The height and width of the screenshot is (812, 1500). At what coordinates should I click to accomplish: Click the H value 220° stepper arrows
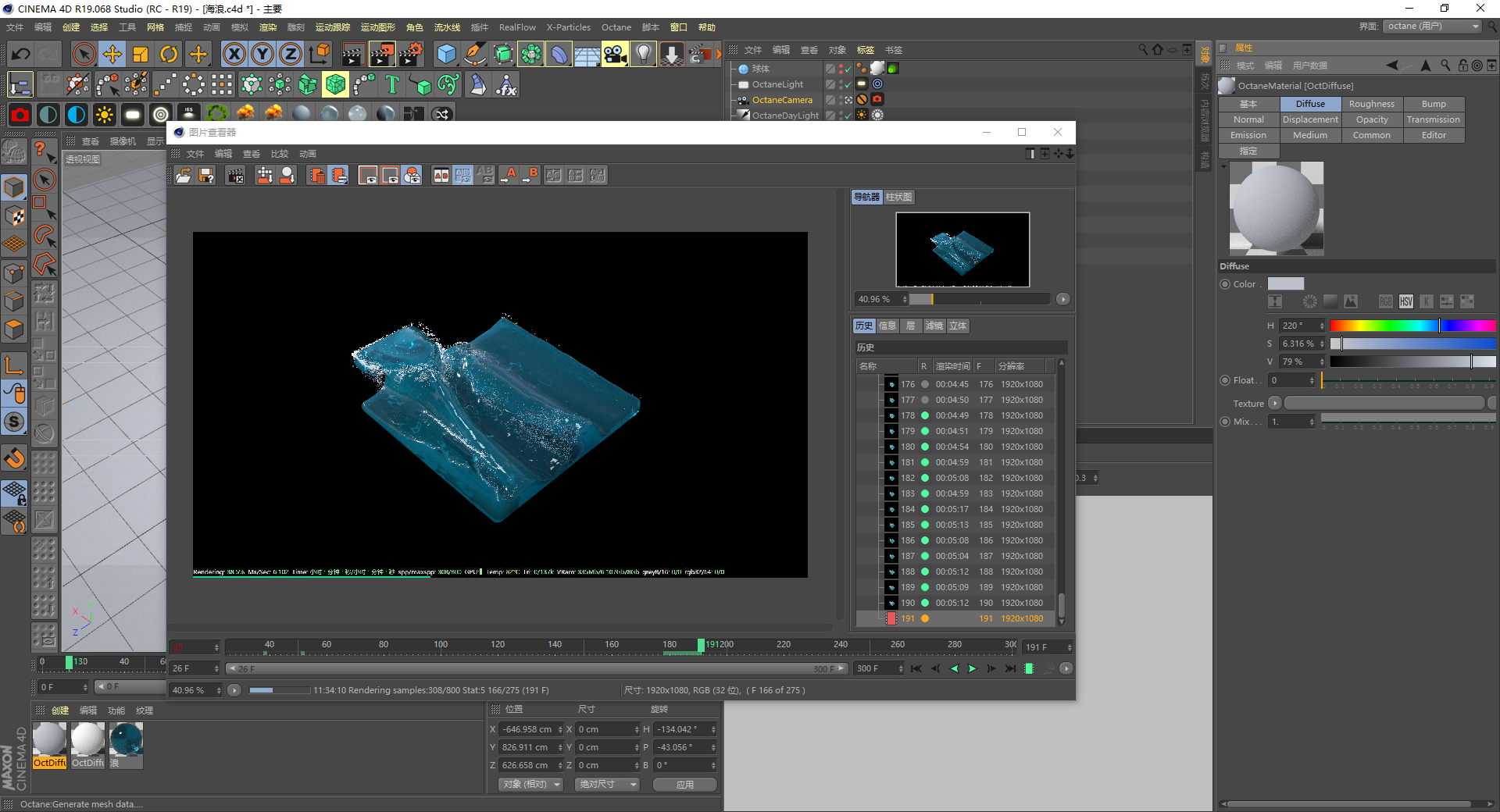click(x=1322, y=326)
